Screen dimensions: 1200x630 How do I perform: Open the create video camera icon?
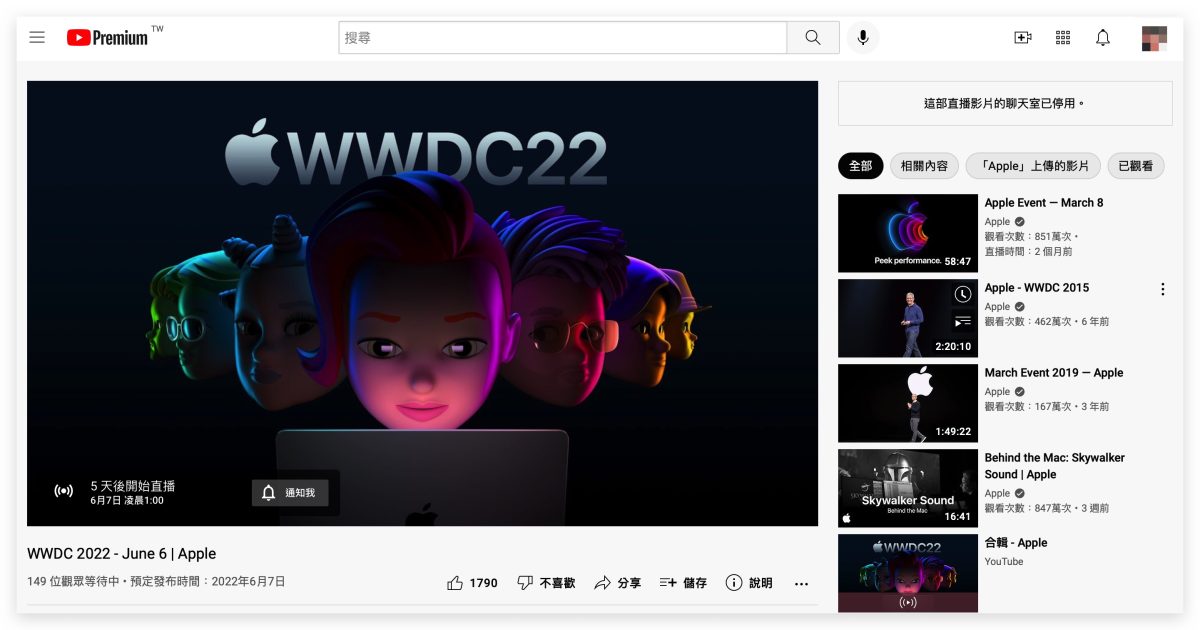[x=1022, y=37]
